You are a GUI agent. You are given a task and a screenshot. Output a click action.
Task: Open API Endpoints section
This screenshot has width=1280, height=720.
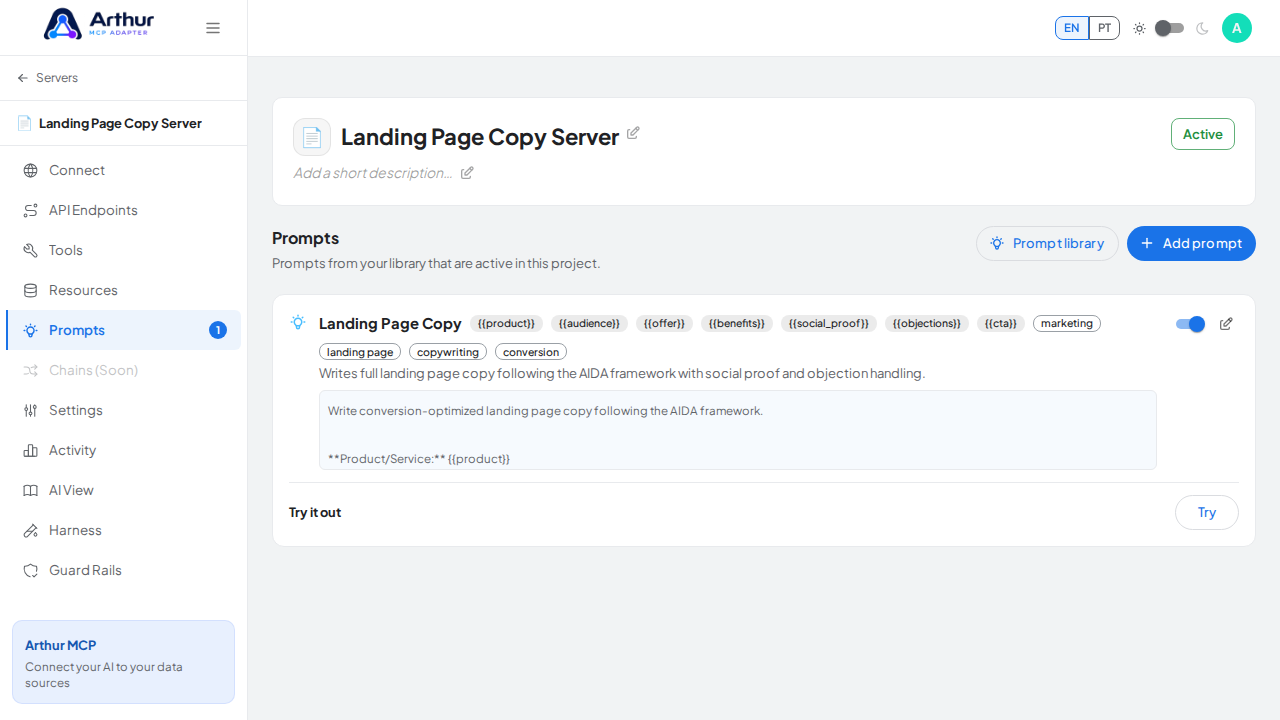pos(123,210)
